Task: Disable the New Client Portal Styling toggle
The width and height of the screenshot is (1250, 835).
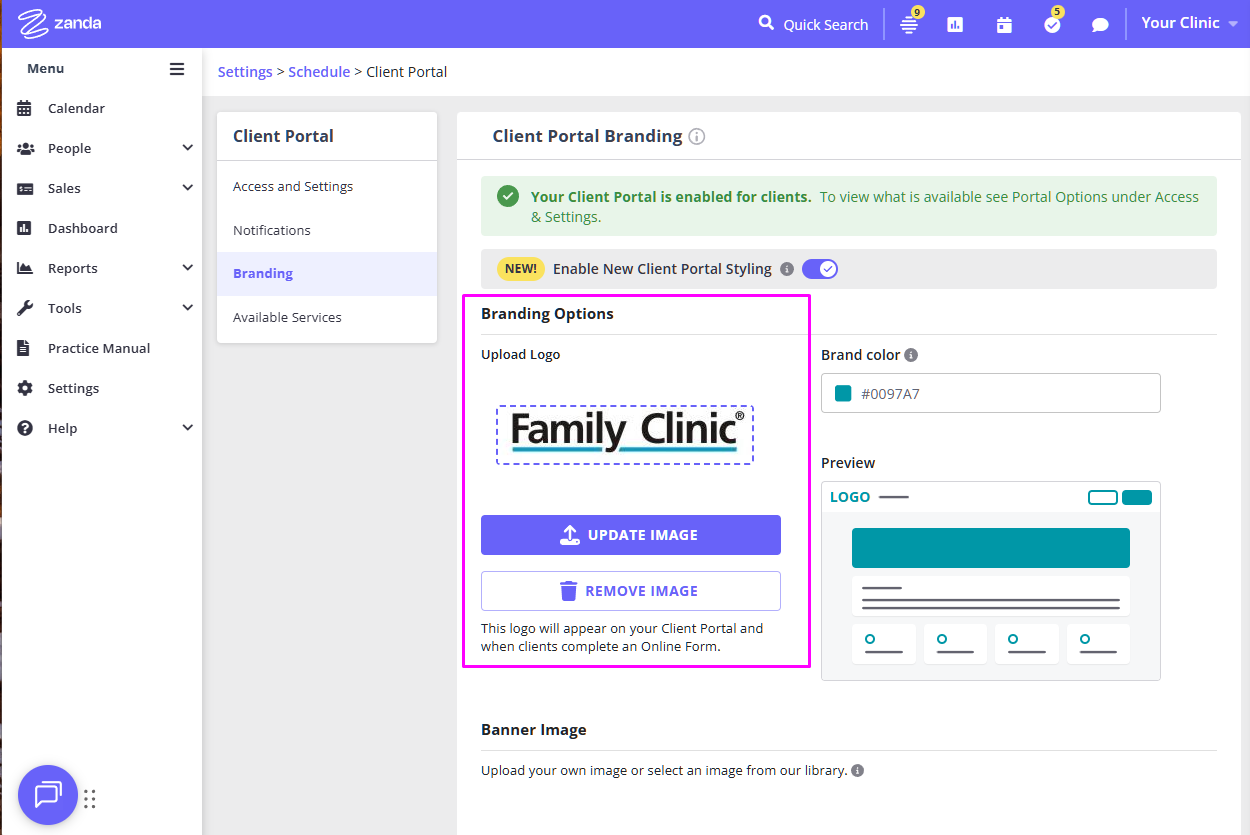Action: pos(820,269)
